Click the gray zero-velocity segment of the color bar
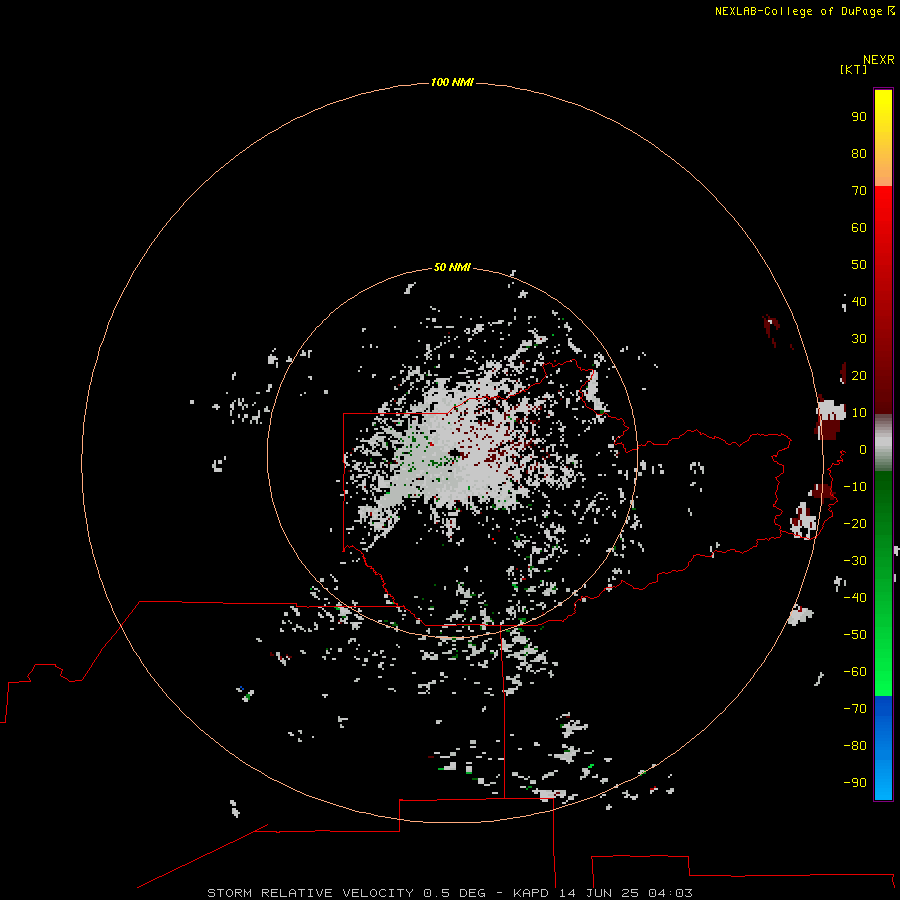900x900 pixels. click(883, 443)
